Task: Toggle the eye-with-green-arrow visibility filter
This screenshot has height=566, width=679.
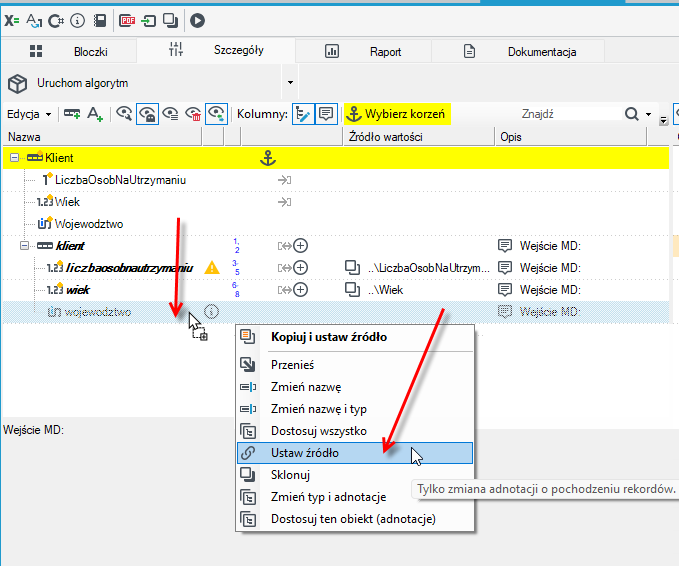Action: click(x=216, y=114)
